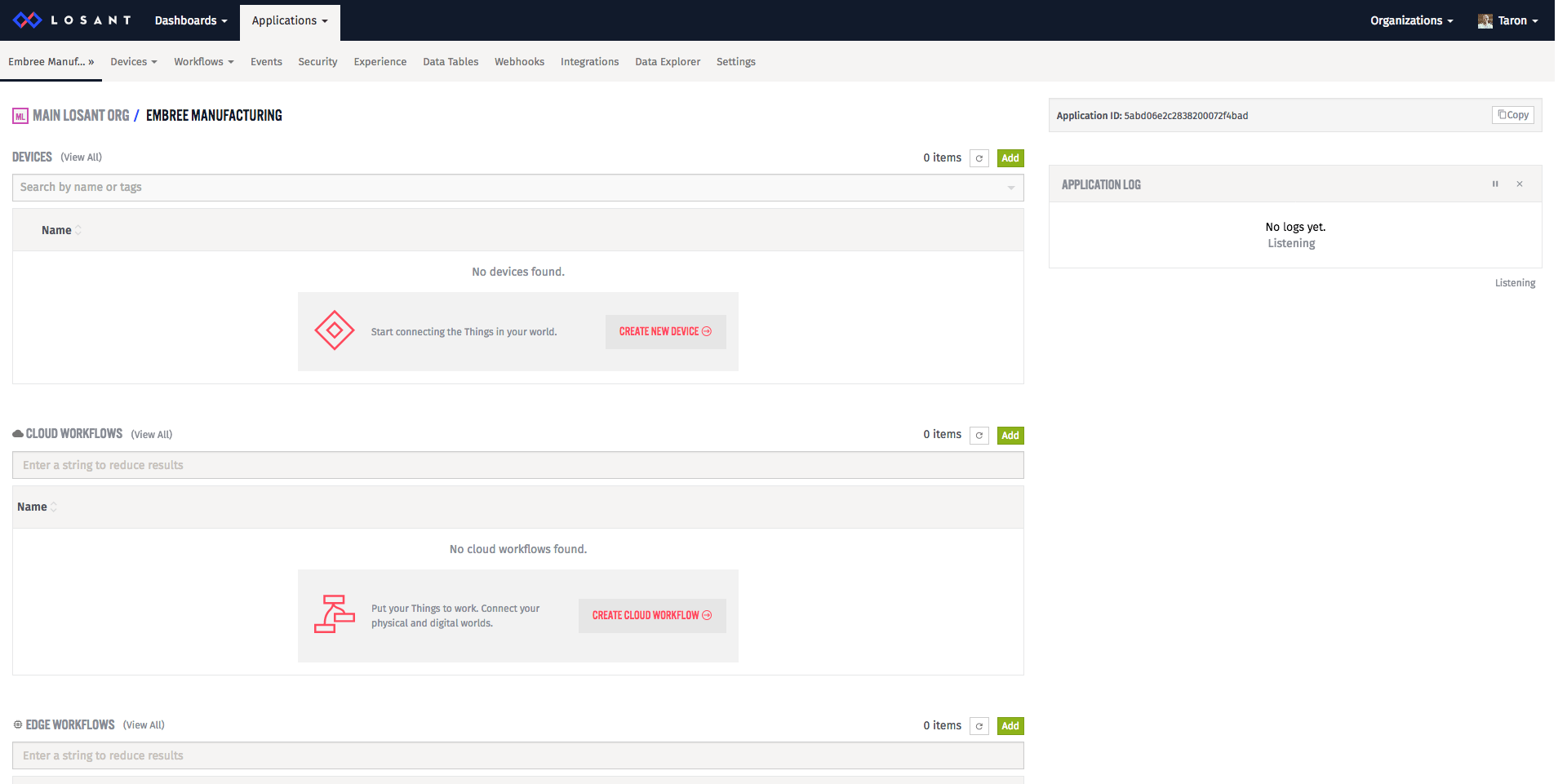
Task: Click the red workflow diagram icon
Action: point(335,614)
